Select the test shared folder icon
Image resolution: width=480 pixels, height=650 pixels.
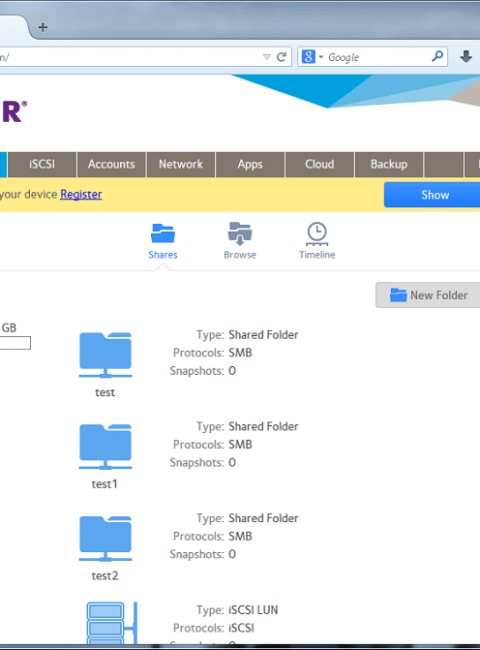[105, 355]
